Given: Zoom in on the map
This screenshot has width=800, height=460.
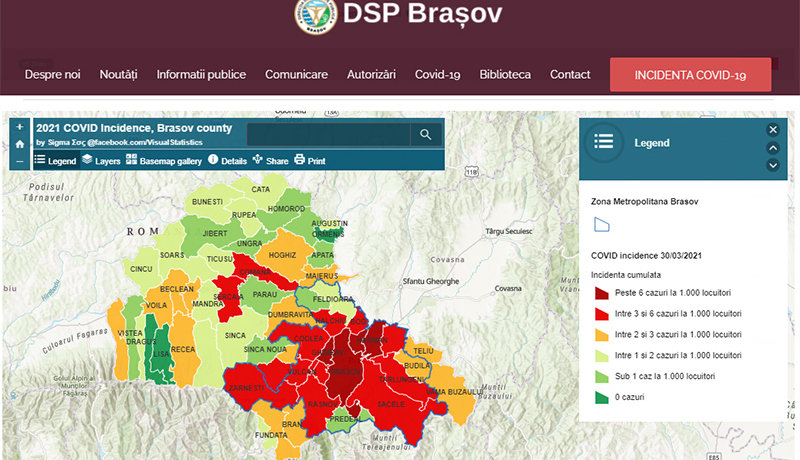Looking at the screenshot, I should pyautogui.click(x=19, y=127).
